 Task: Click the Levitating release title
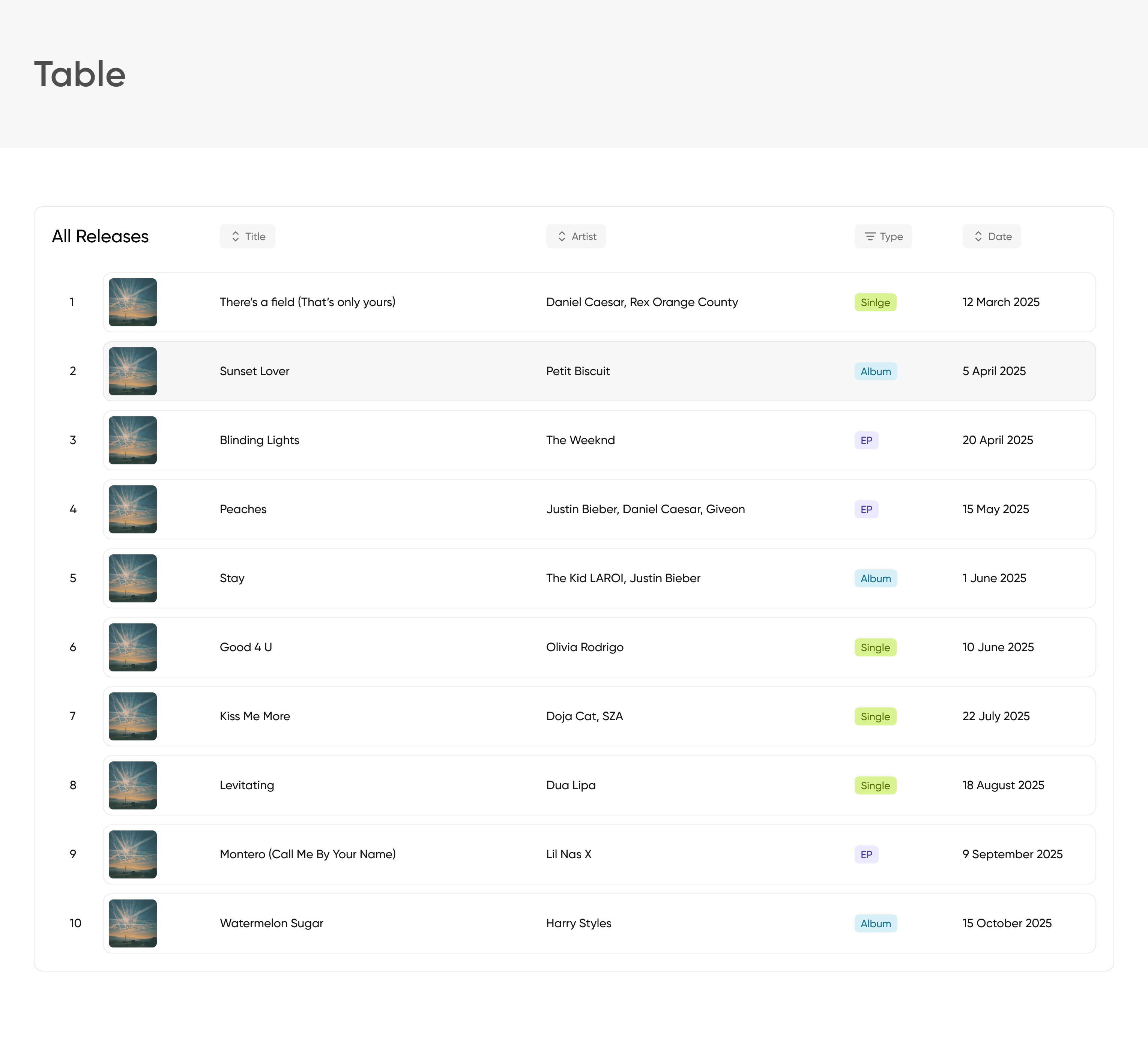tap(246, 785)
